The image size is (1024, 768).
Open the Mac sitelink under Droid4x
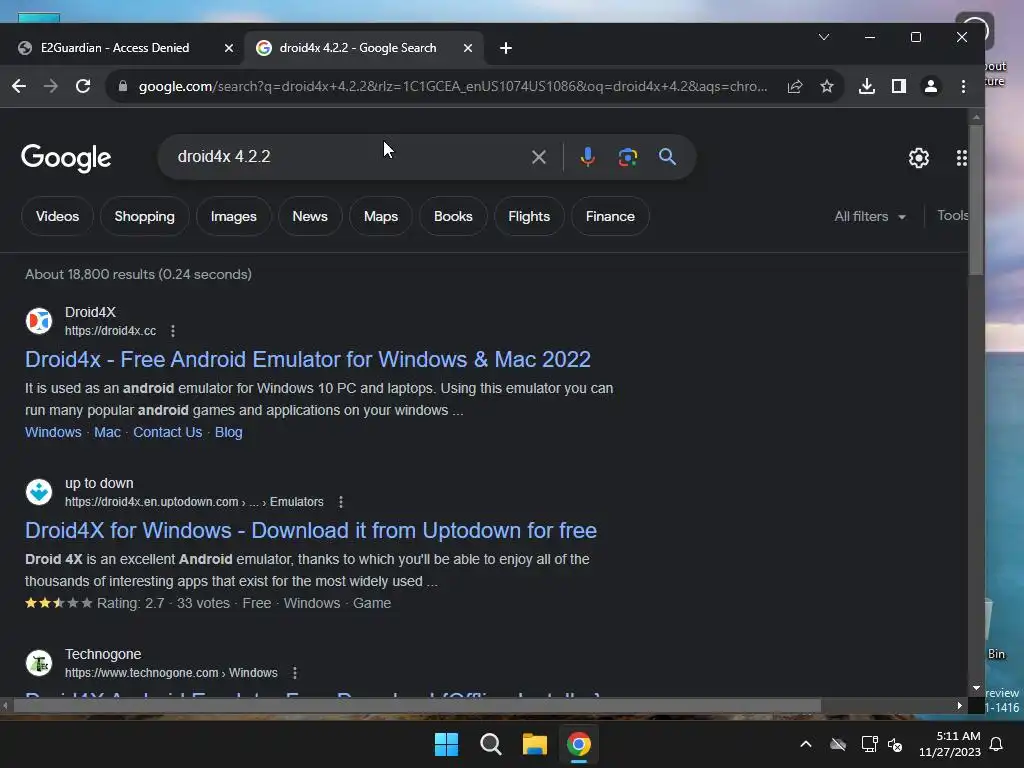(x=107, y=432)
